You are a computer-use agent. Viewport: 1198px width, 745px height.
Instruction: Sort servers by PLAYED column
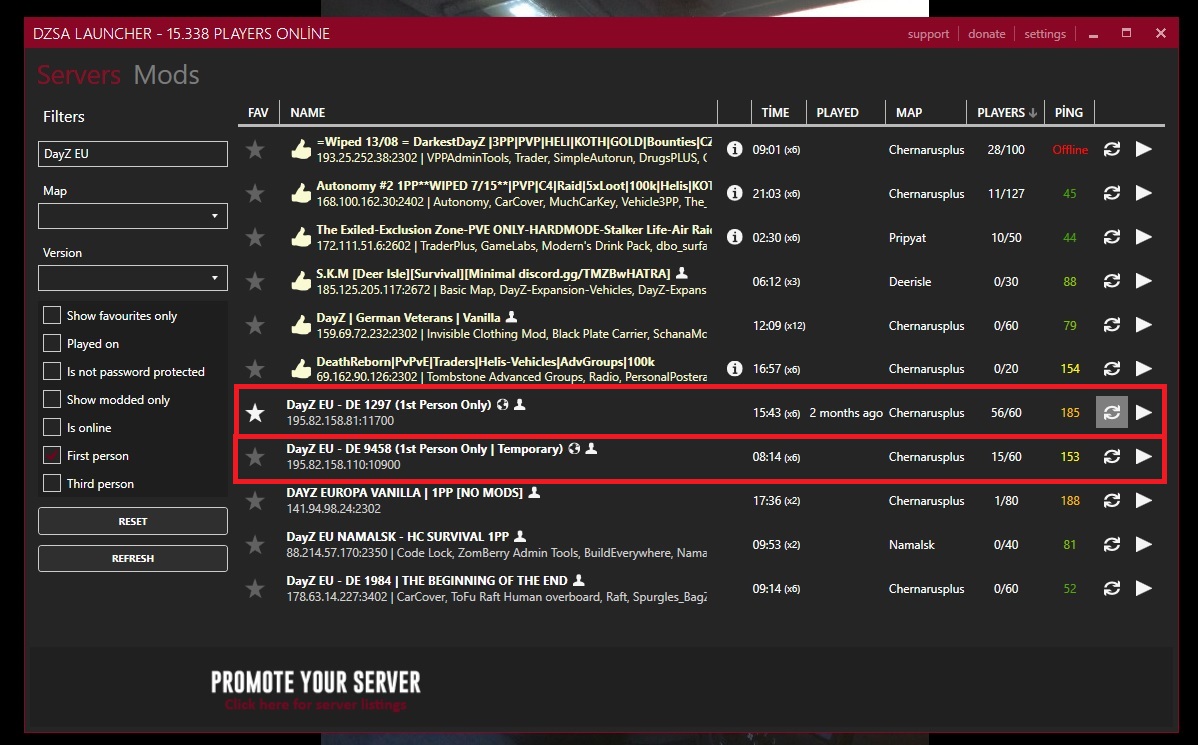(x=837, y=112)
